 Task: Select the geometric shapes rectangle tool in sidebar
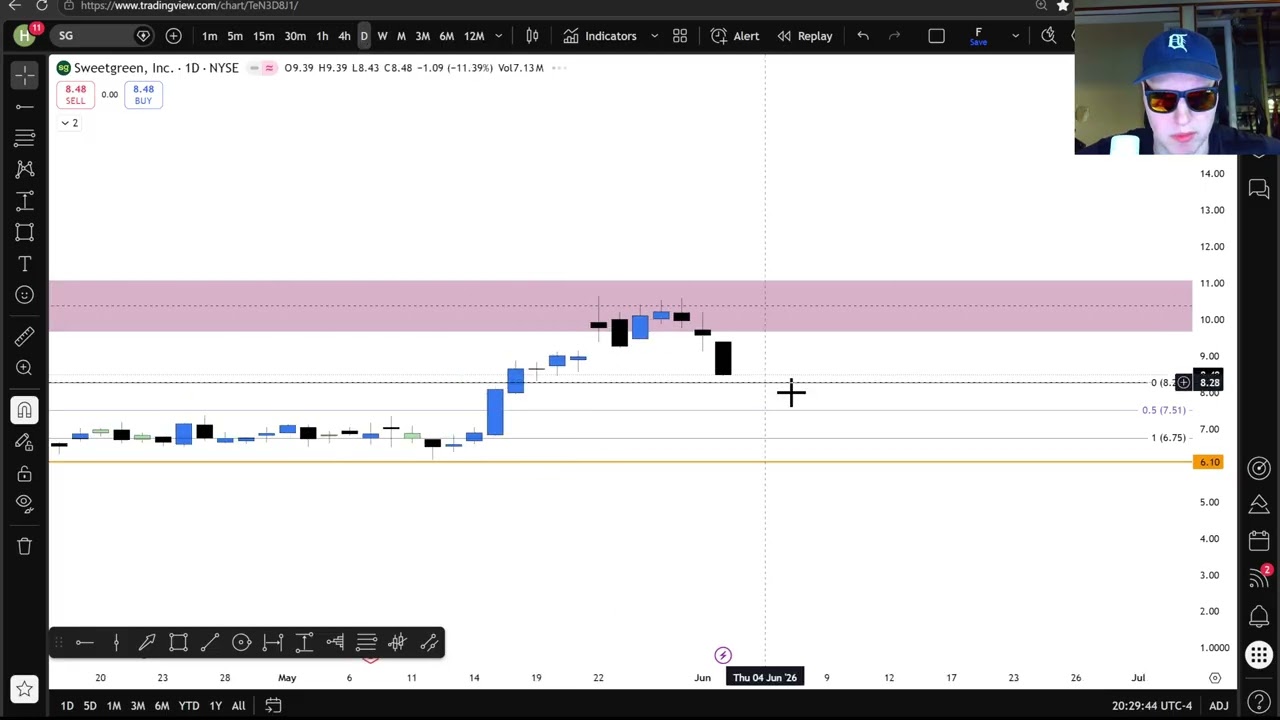click(25, 232)
